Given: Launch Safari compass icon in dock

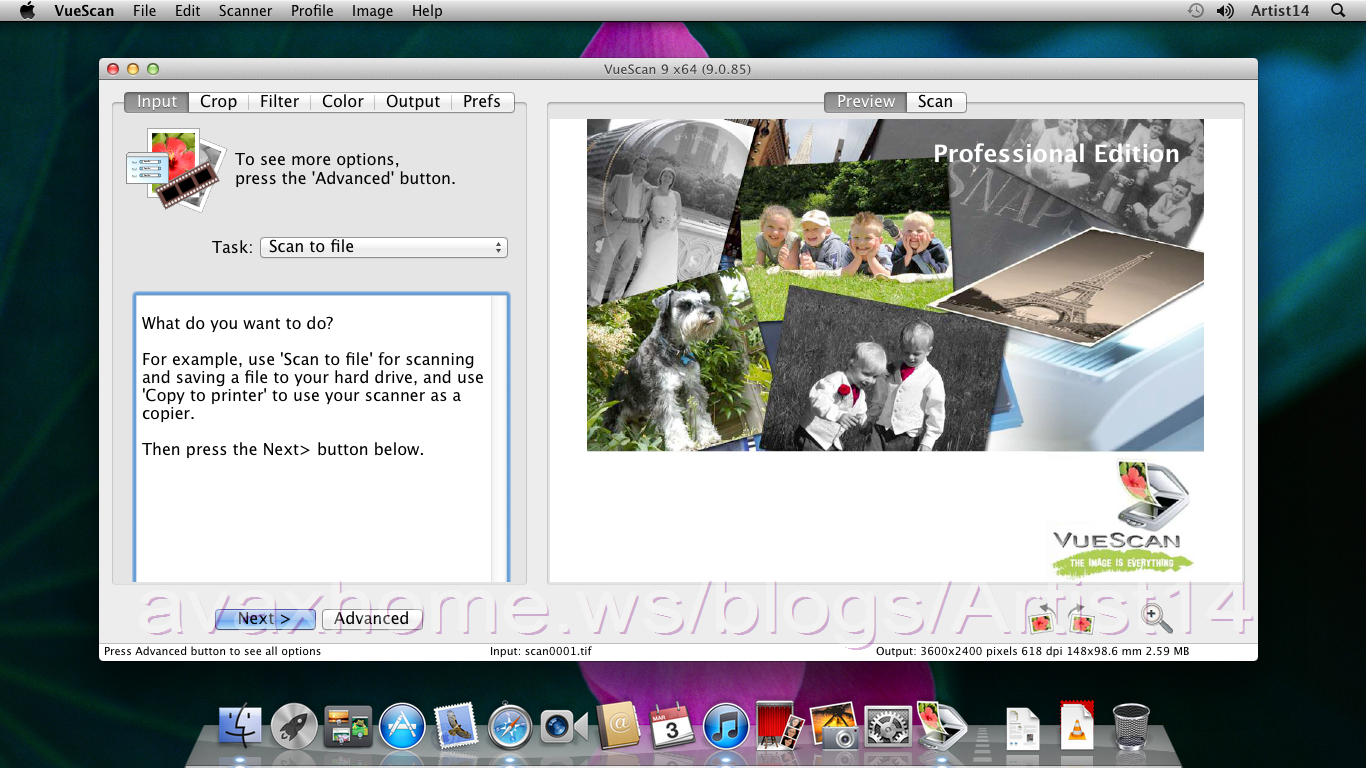Looking at the screenshot, I should [x=510, y=727].
